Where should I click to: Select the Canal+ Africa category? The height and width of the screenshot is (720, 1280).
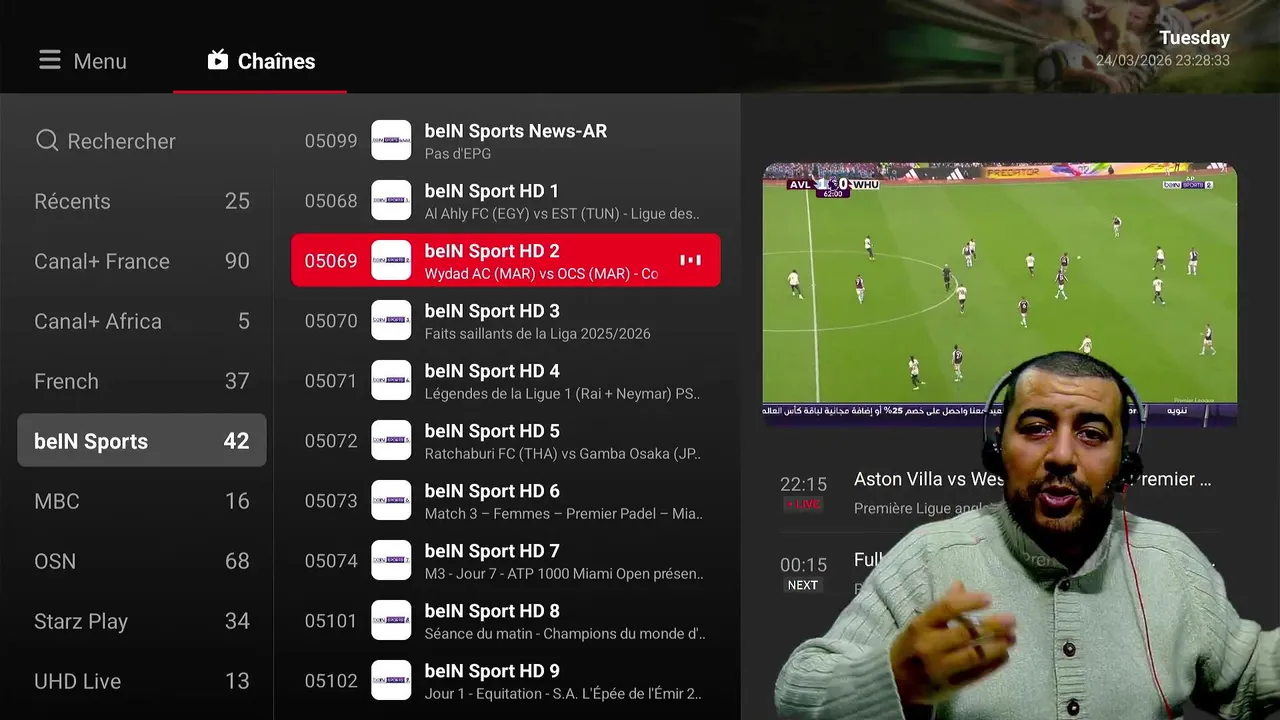pos(142,321)
